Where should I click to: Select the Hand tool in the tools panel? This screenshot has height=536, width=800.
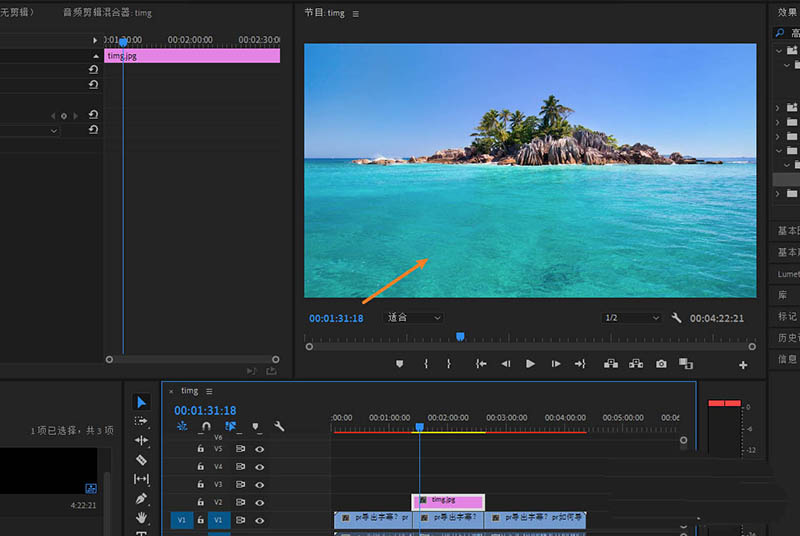coord(141,517)
